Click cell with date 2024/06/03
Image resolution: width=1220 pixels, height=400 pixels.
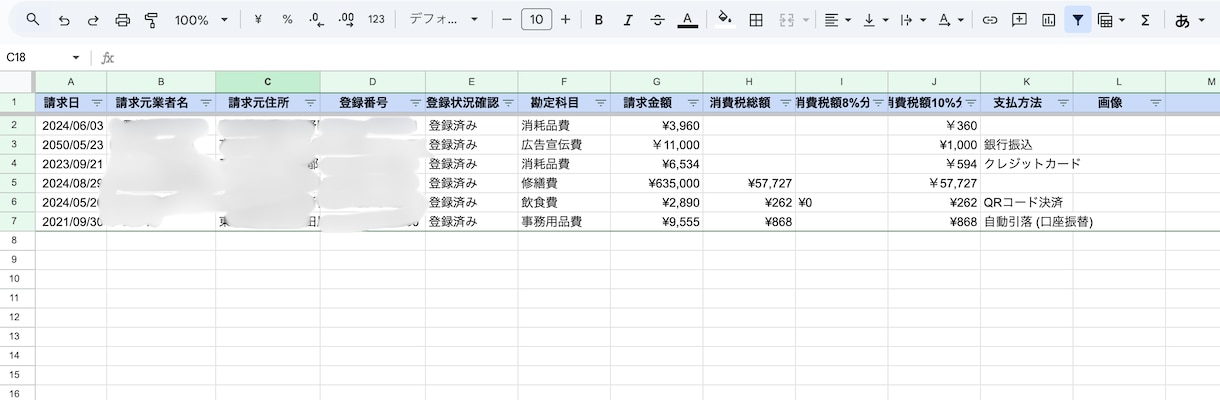71,126
